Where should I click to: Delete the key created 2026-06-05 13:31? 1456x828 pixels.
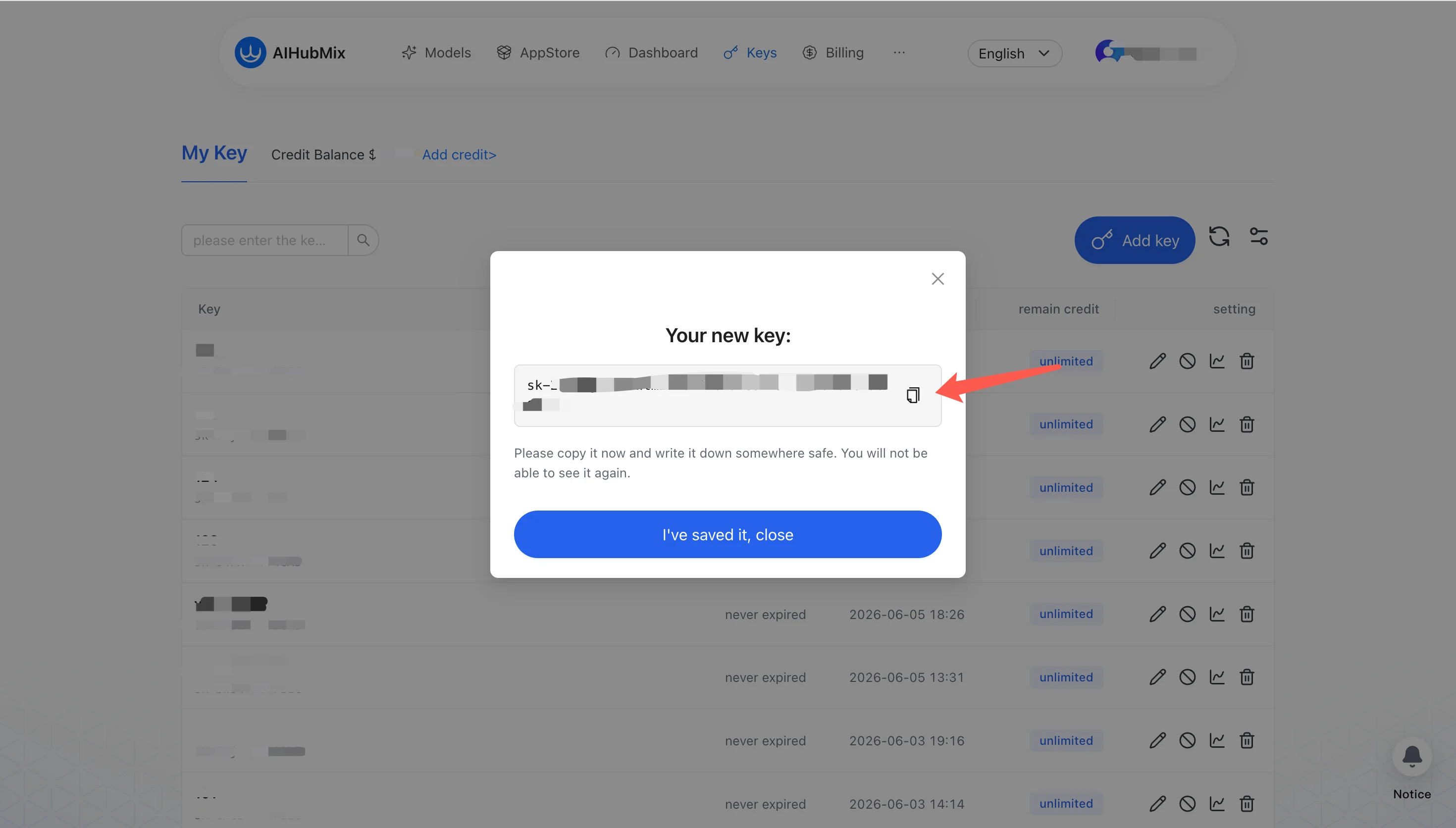(1246, 677)
